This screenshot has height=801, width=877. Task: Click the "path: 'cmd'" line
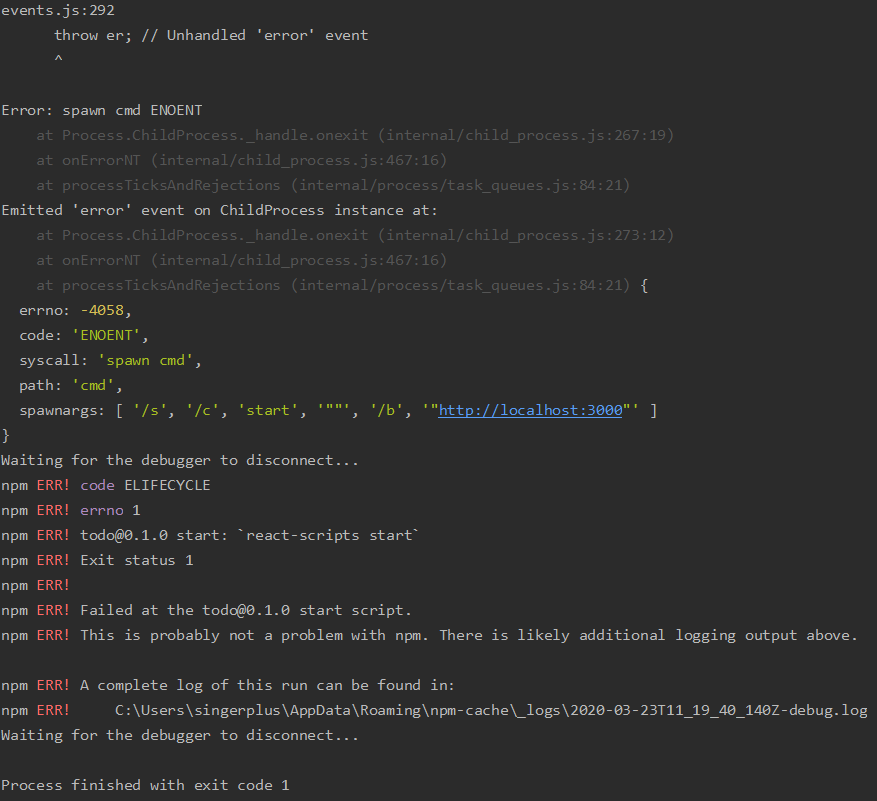(x=71, y=386)
